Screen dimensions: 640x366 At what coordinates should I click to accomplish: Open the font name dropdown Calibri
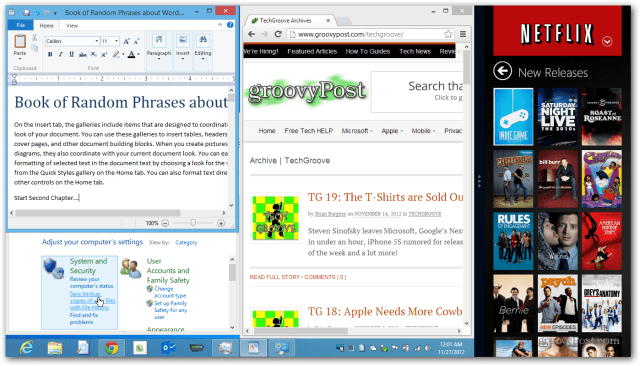tap(72, 41)
